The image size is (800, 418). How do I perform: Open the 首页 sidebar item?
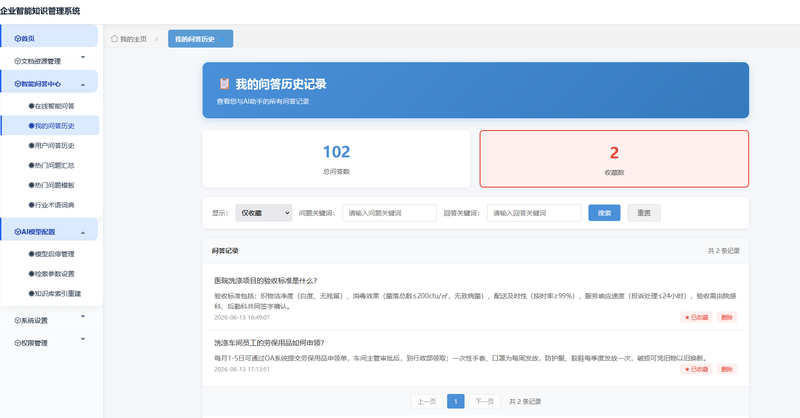[49, 38]
